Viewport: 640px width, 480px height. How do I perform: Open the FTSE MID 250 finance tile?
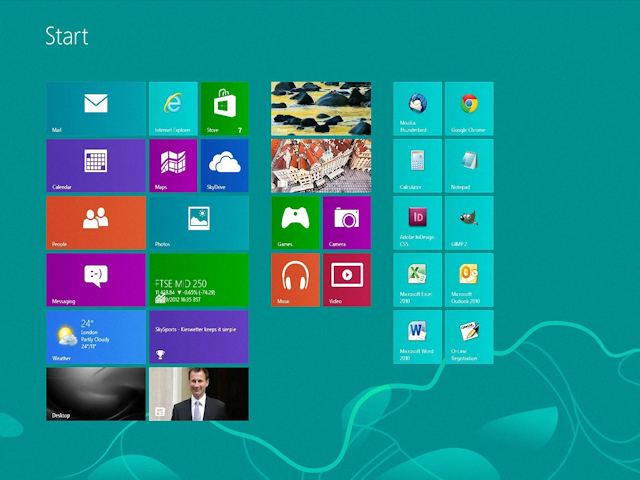pos(198,279)
